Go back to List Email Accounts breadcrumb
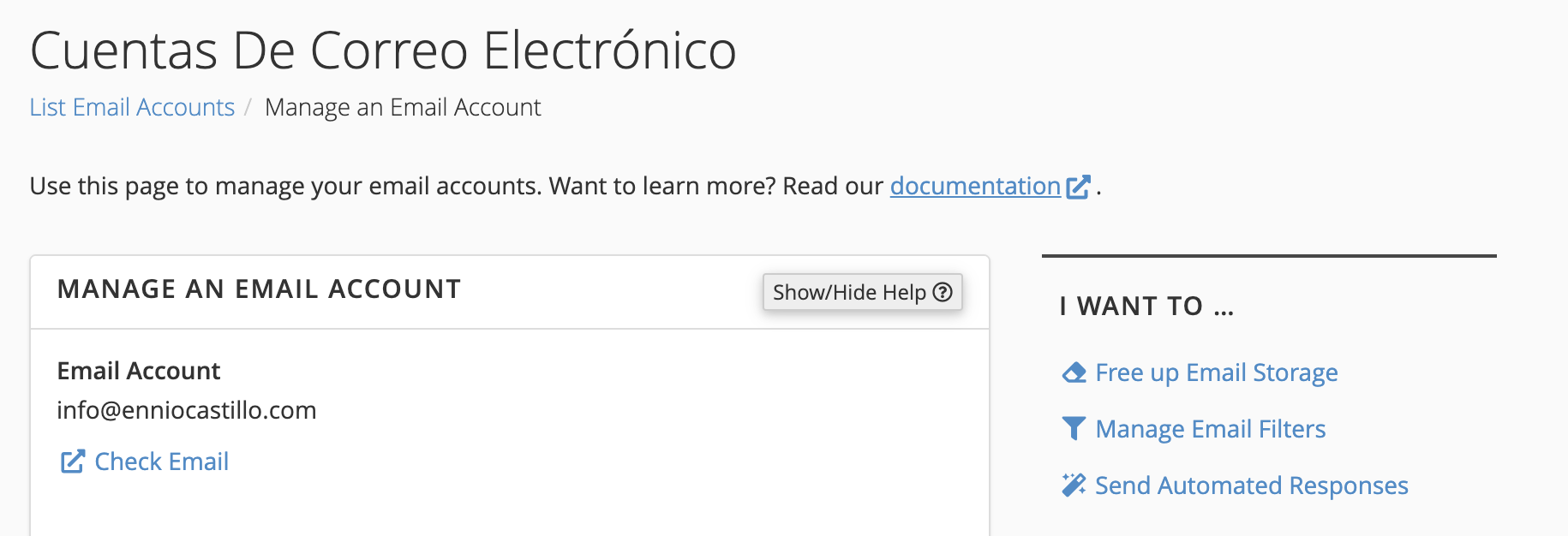Screen dimensions: 1568x536 click(x=132, y=107)
